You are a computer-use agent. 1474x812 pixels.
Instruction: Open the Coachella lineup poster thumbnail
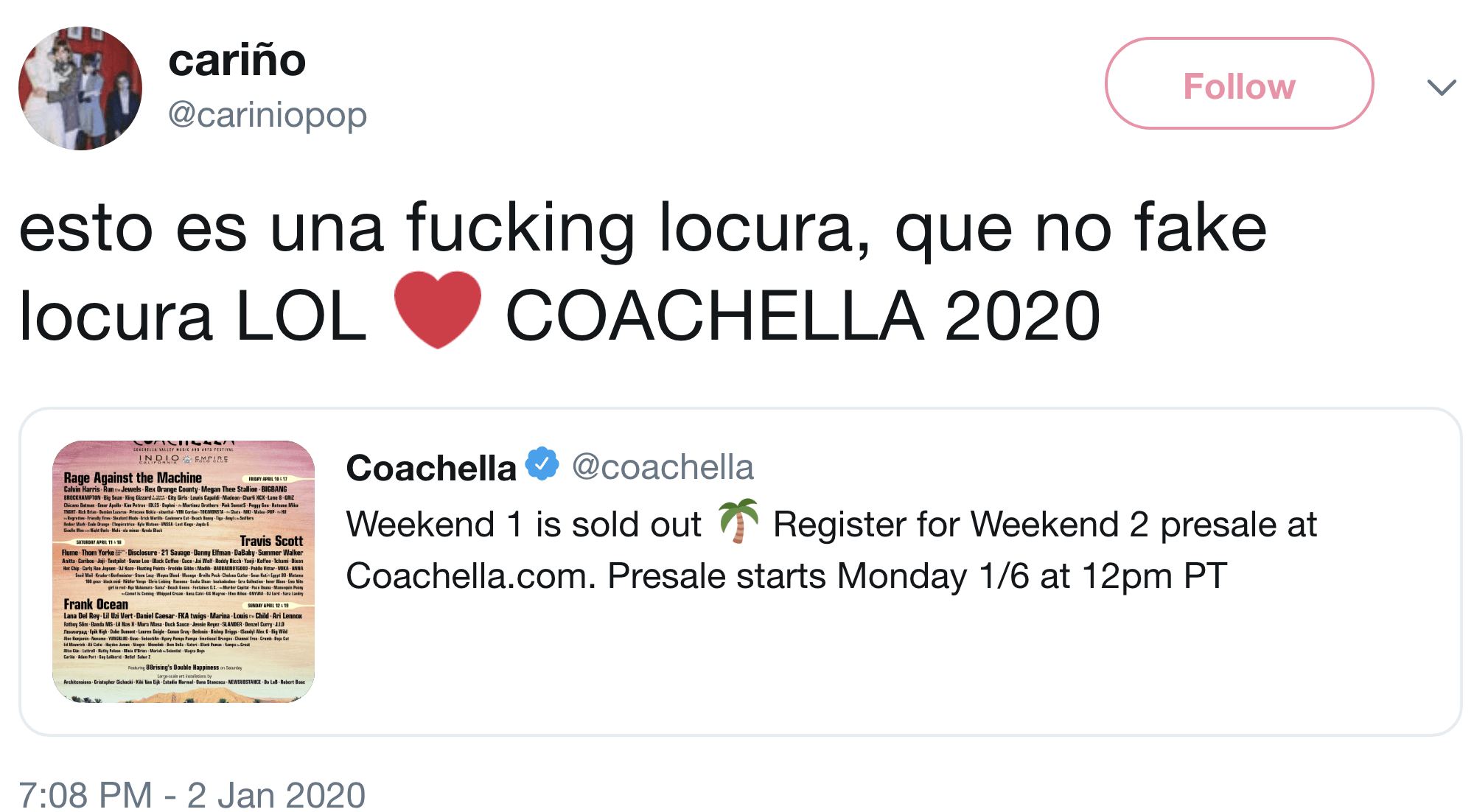click(x=184, y=571)
